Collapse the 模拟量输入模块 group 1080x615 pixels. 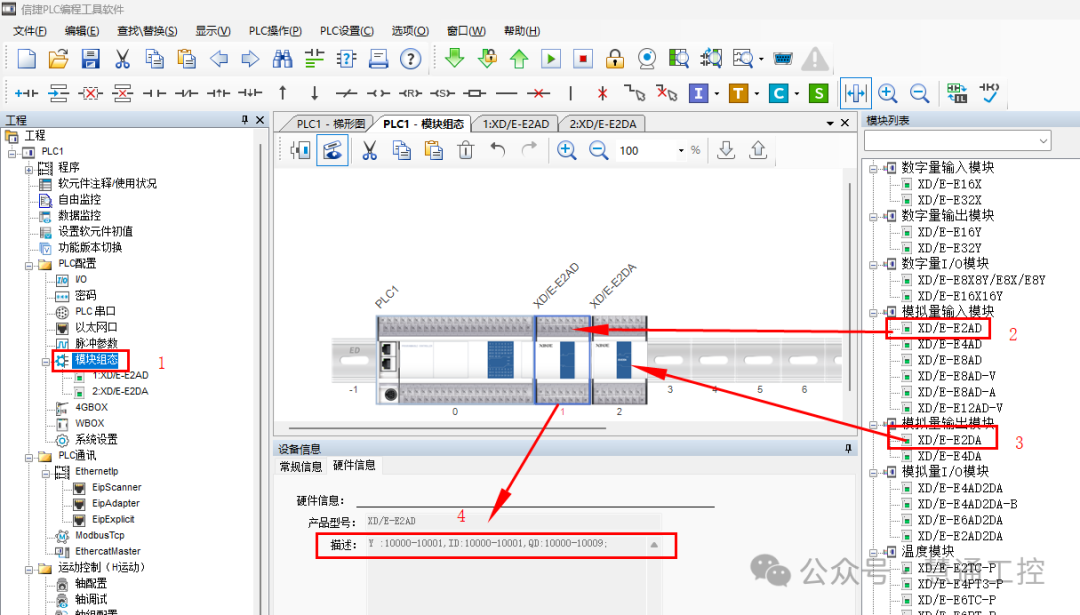pos(873,312)
